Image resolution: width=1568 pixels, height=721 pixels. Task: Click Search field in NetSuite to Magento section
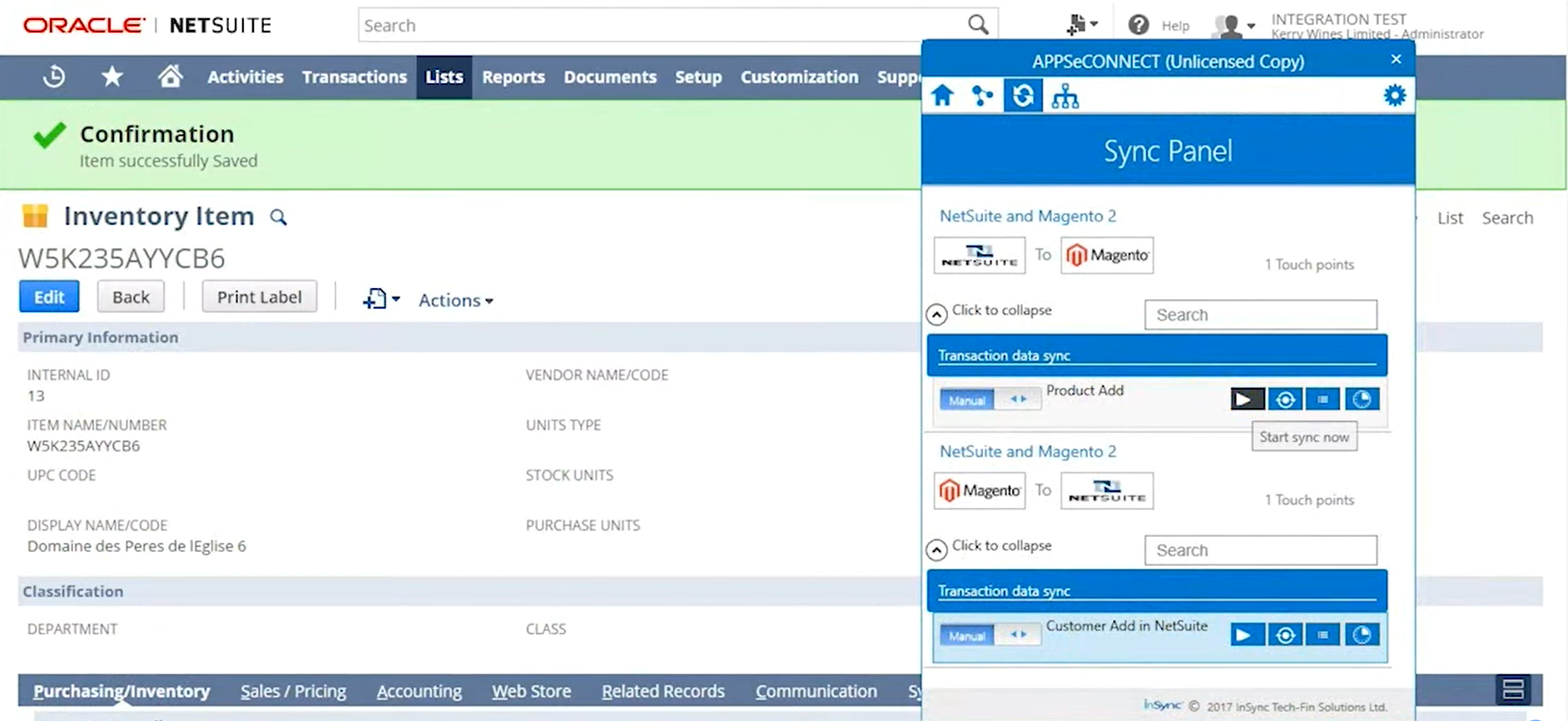pos(1261,315)
